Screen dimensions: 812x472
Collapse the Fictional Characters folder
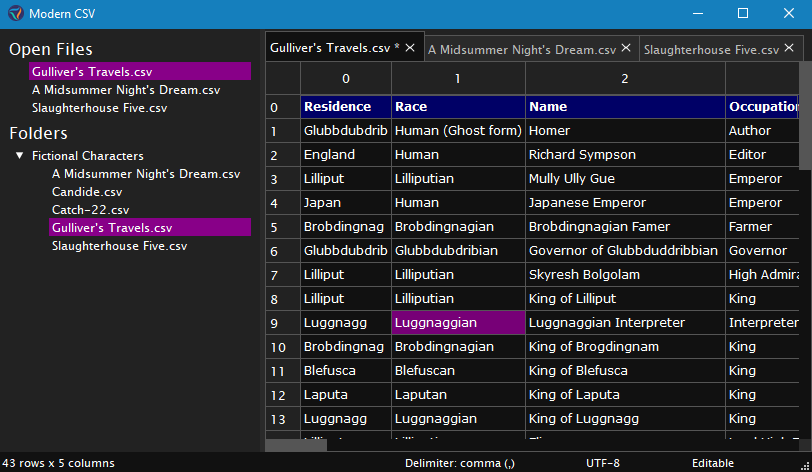click(x=20, y=156)
